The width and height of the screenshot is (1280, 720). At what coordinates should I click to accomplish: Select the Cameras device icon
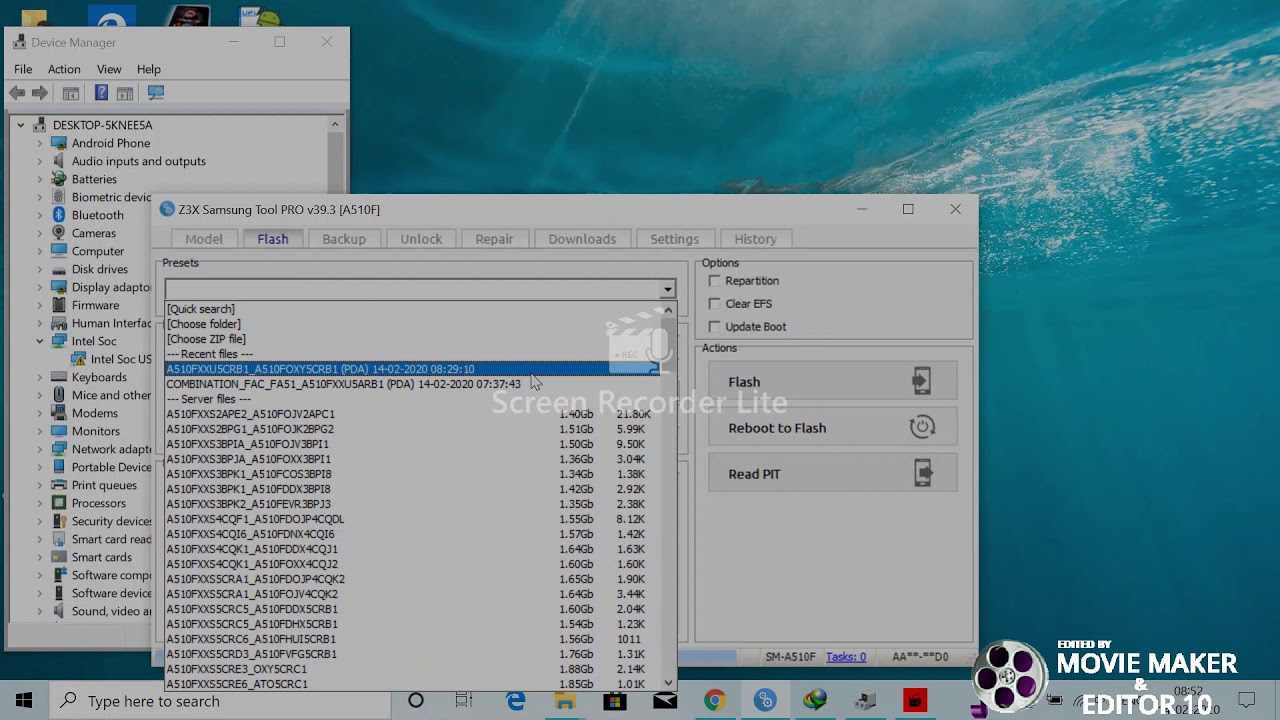coord(59,233)
